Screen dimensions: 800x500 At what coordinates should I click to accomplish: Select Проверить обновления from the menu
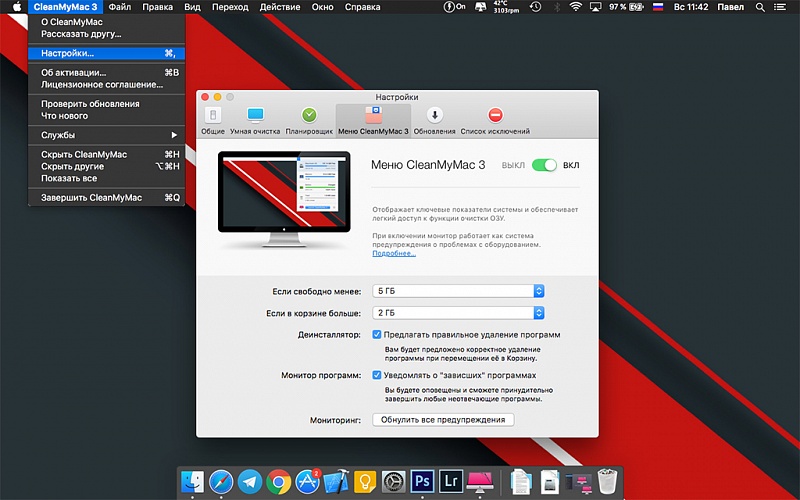click(x=90, y=104)
